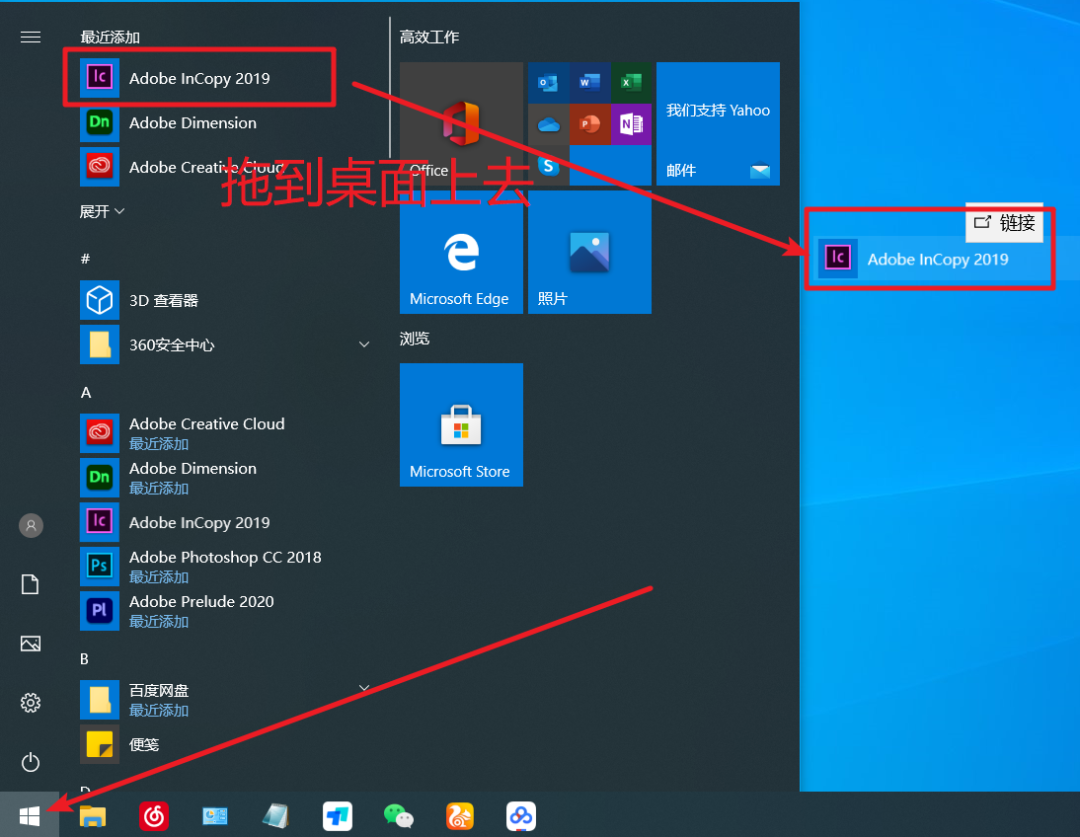This screenshot has height=837, width=1080.
Task: Open the Microsoft Store tile
Action: (x=461, y=425)
